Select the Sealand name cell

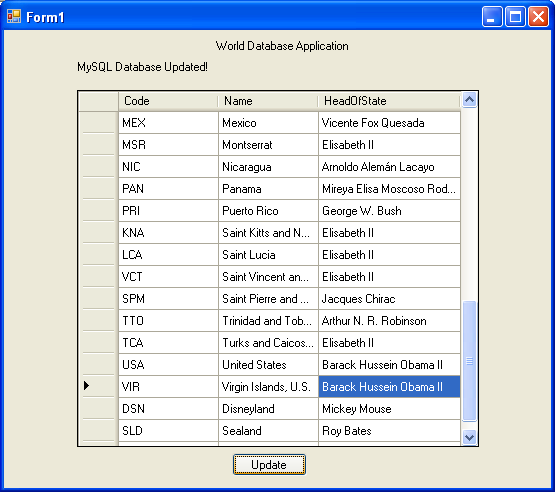268,430
